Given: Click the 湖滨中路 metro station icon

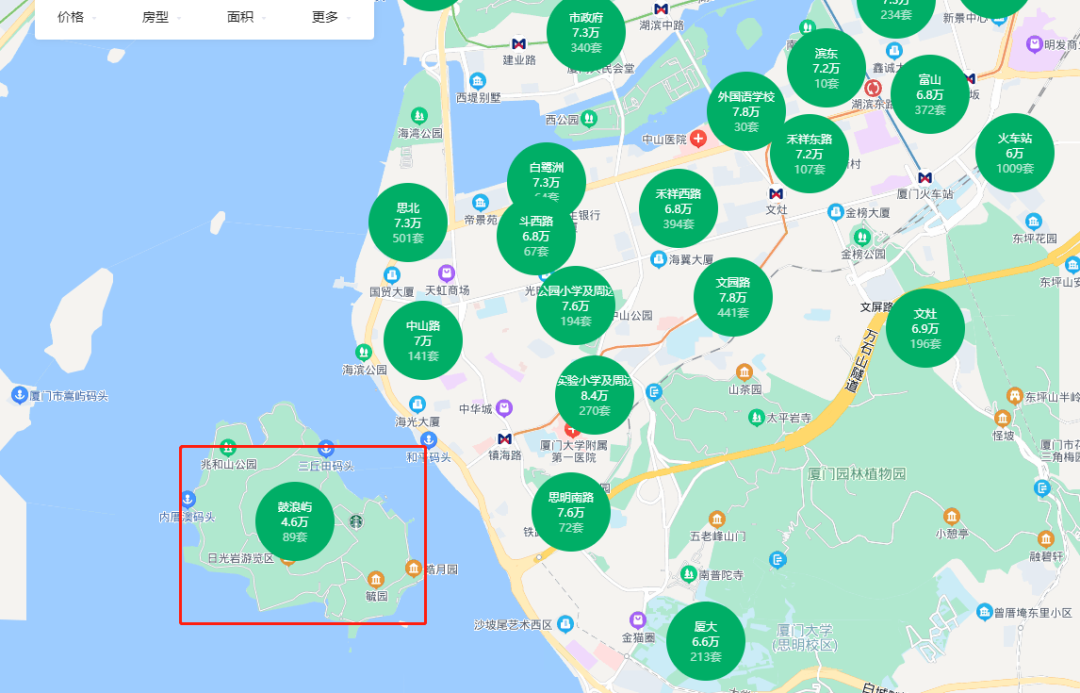Looking at the screenshot, I should 661,9.
